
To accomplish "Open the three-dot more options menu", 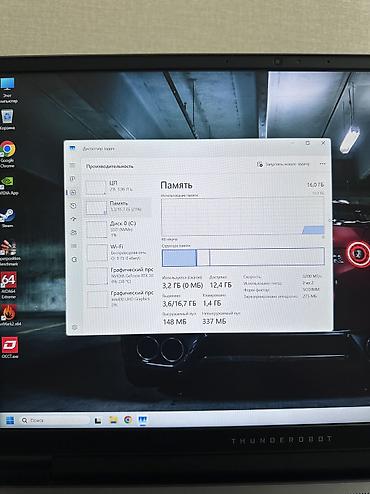I will click(x=322, y=164).
